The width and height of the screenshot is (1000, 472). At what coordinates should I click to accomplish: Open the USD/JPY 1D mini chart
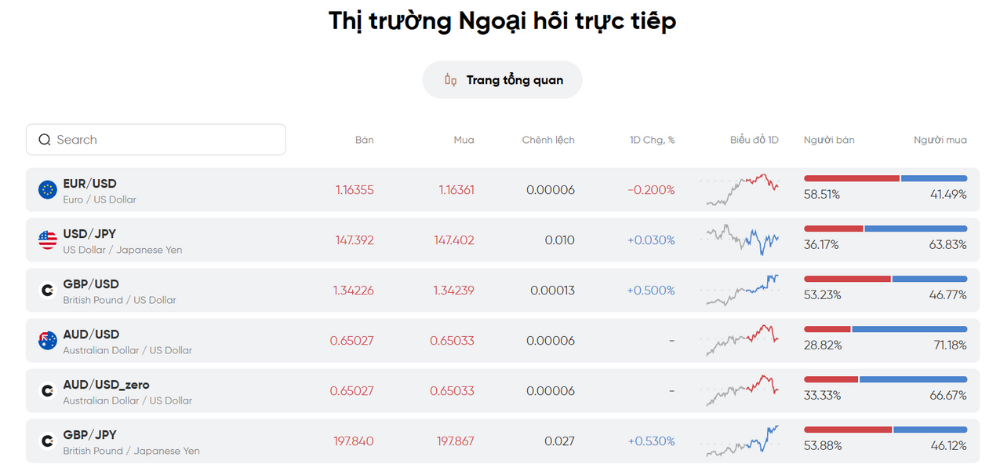(742, 239)
